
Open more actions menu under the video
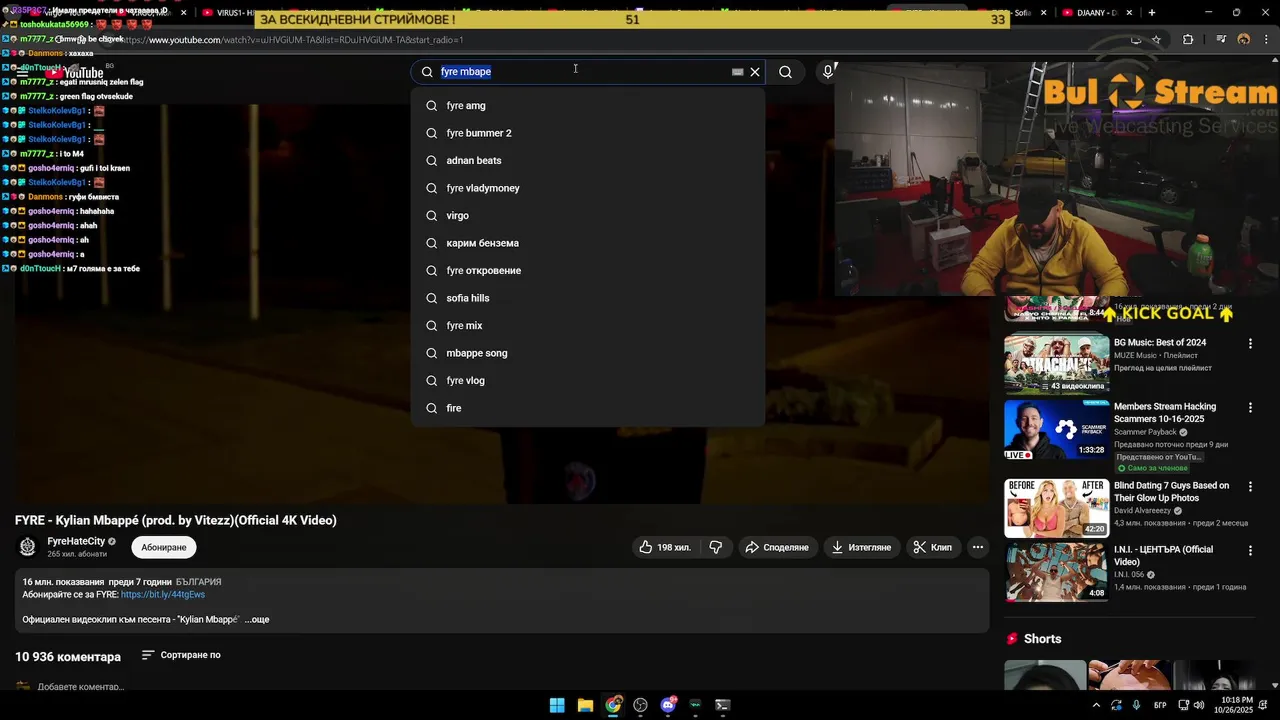[x=978, y=547]
